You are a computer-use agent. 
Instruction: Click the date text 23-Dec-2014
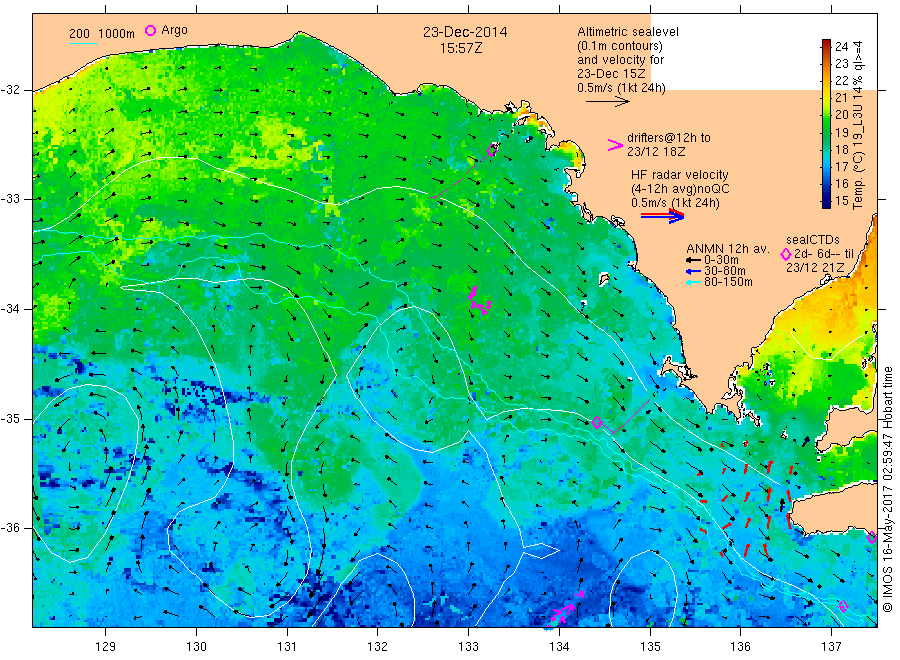point(465,32)
